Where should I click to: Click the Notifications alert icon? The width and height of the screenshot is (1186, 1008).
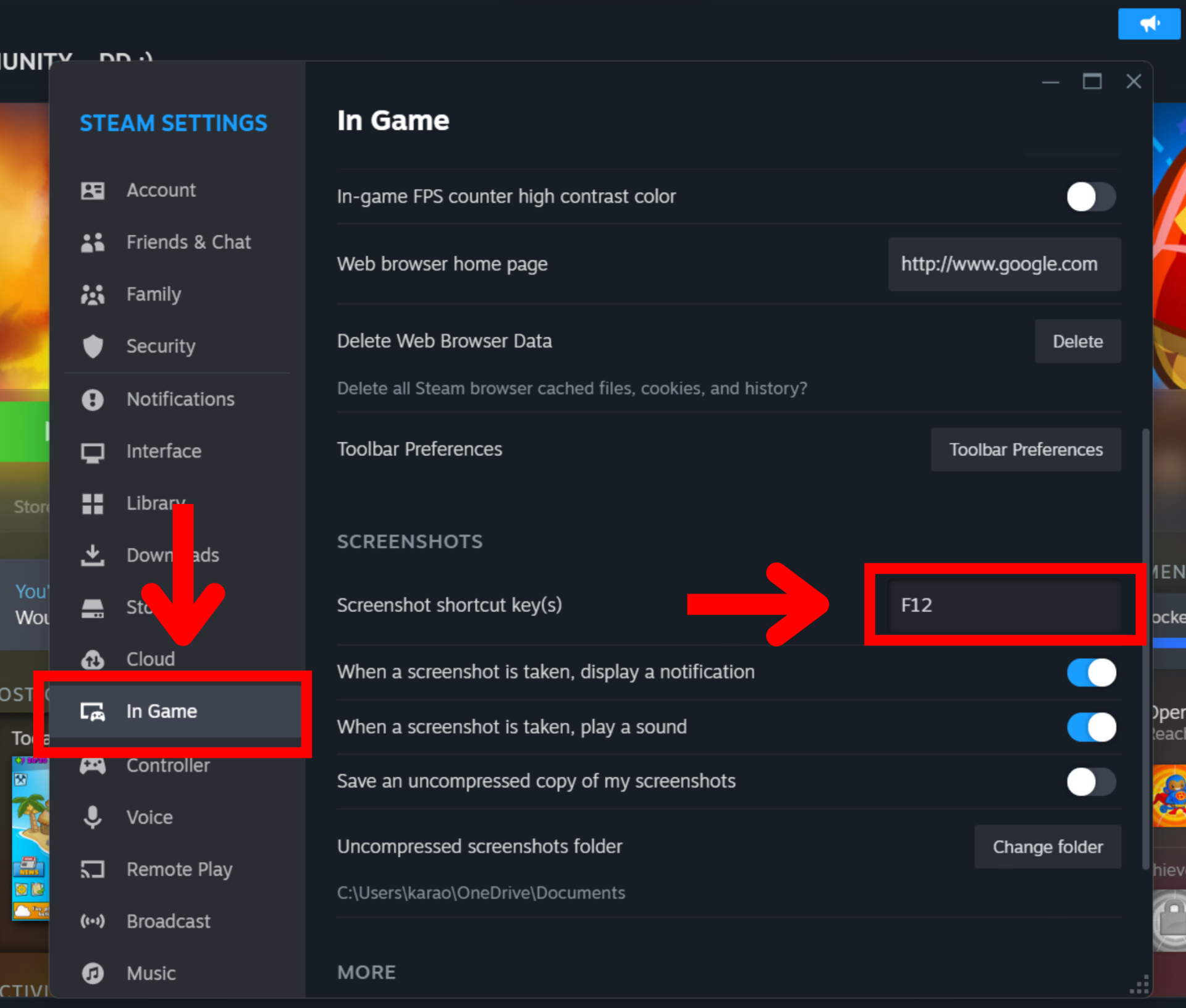pyautogui.click(x=93, y=400)
